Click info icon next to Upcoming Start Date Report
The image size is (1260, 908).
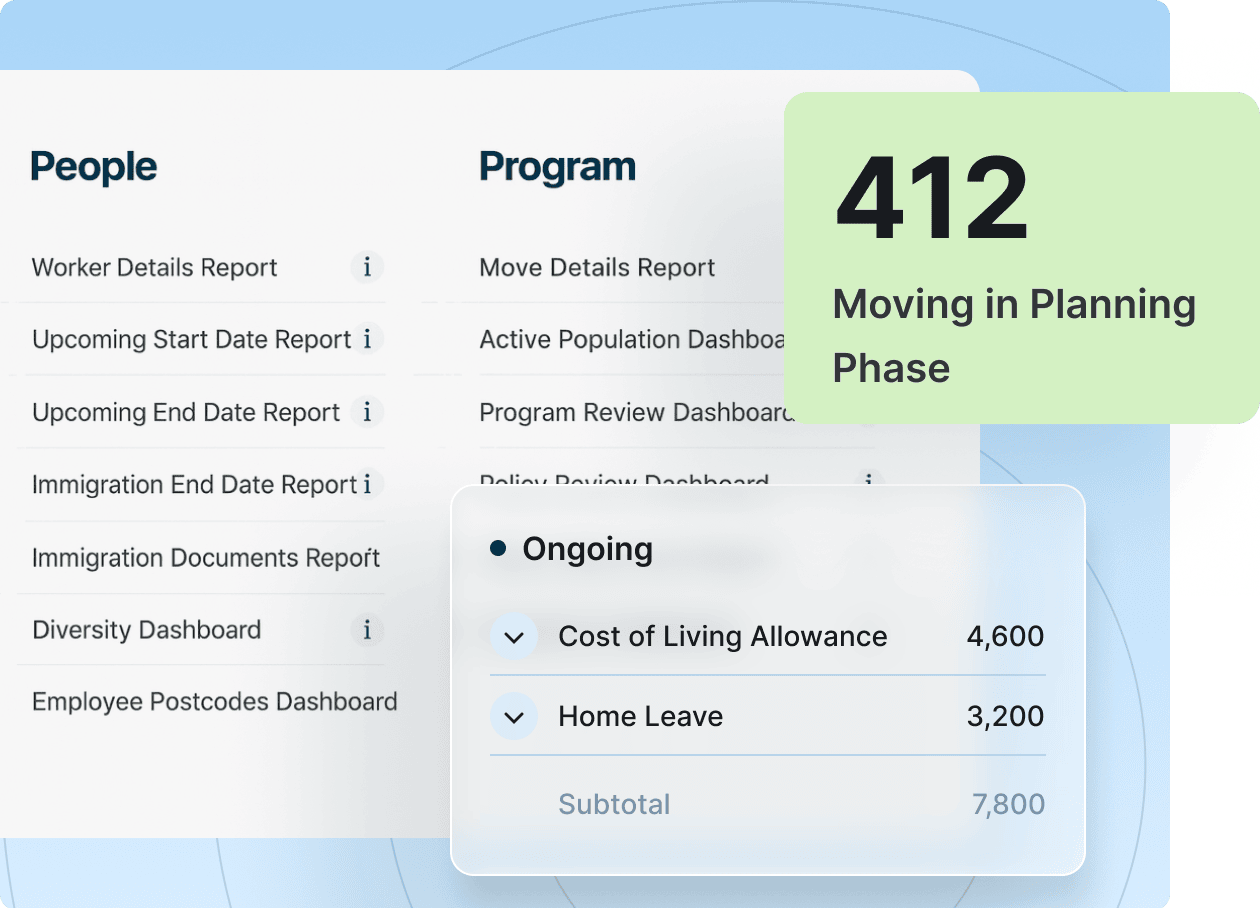pos(367,340)
